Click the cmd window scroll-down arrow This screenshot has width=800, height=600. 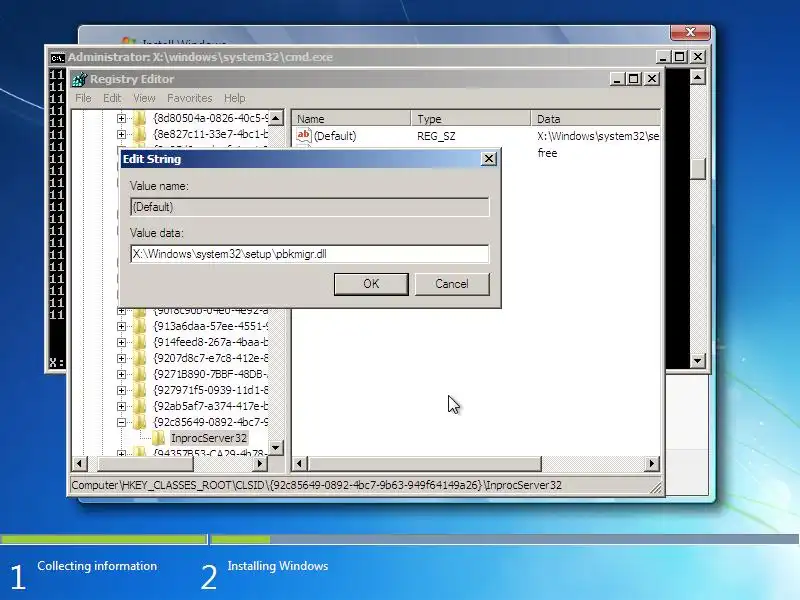pyautogui.click(x=697, y=360)
